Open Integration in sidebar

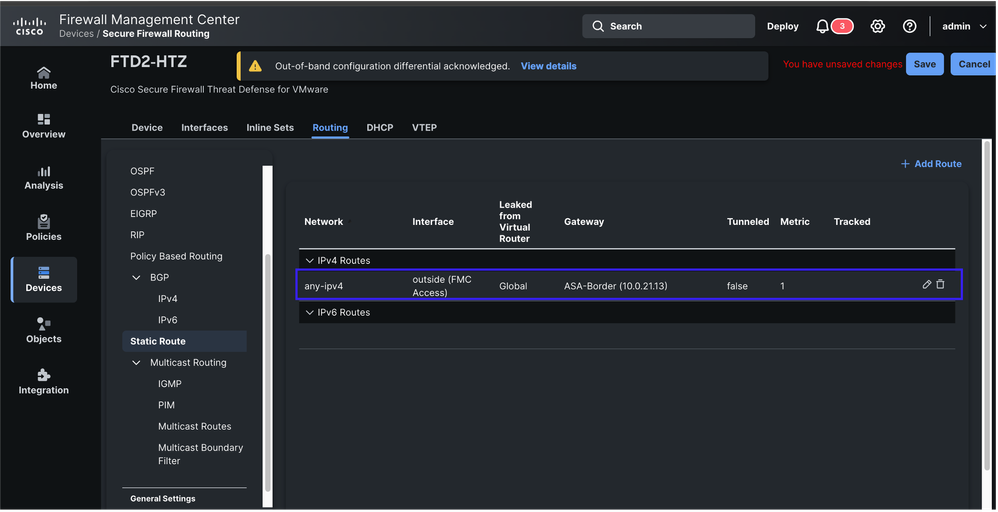[43, 382]
